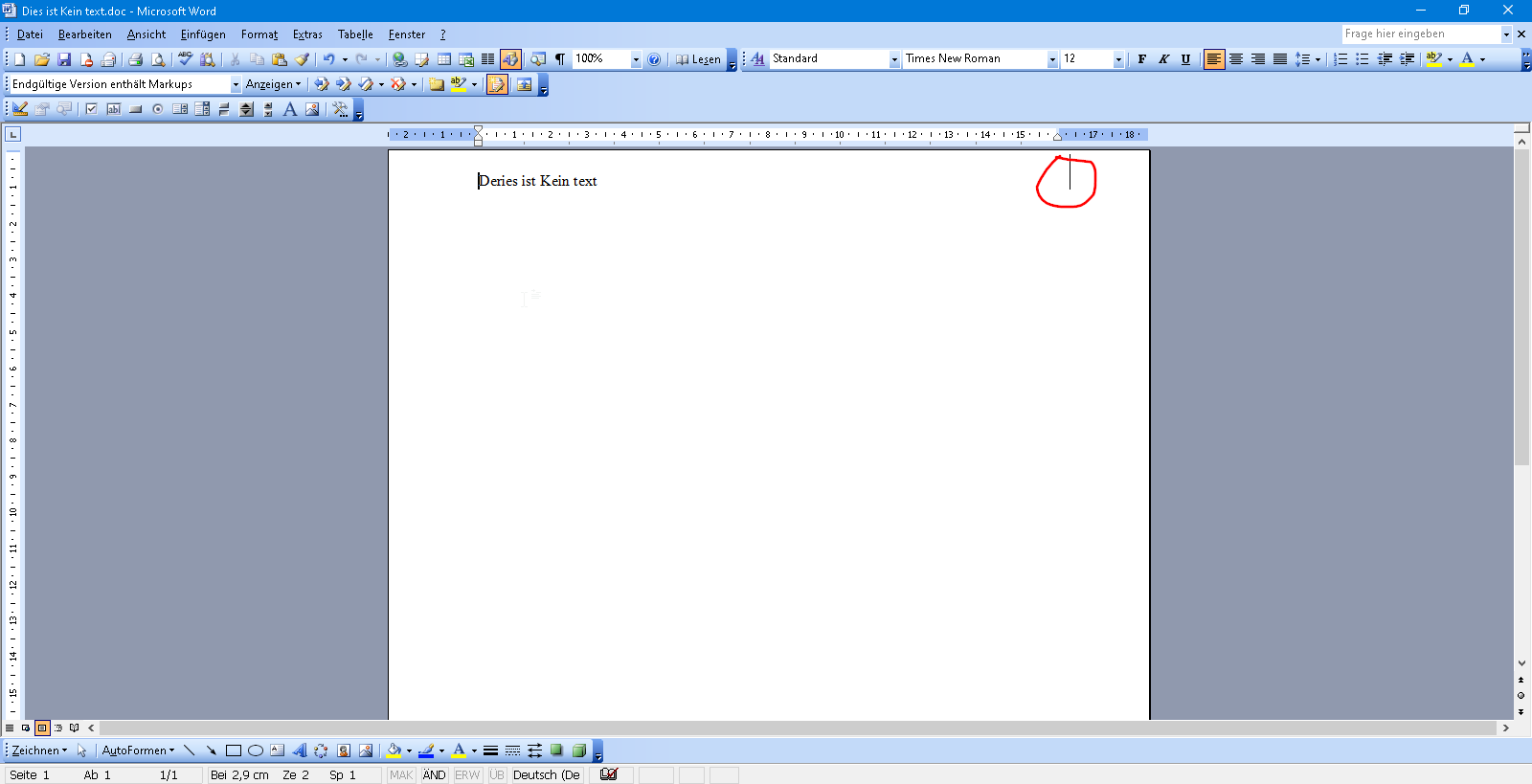Click the font color A button
Image resolution: width=1532 pixels, height=784 pixels.
[x=1467, y=59]
